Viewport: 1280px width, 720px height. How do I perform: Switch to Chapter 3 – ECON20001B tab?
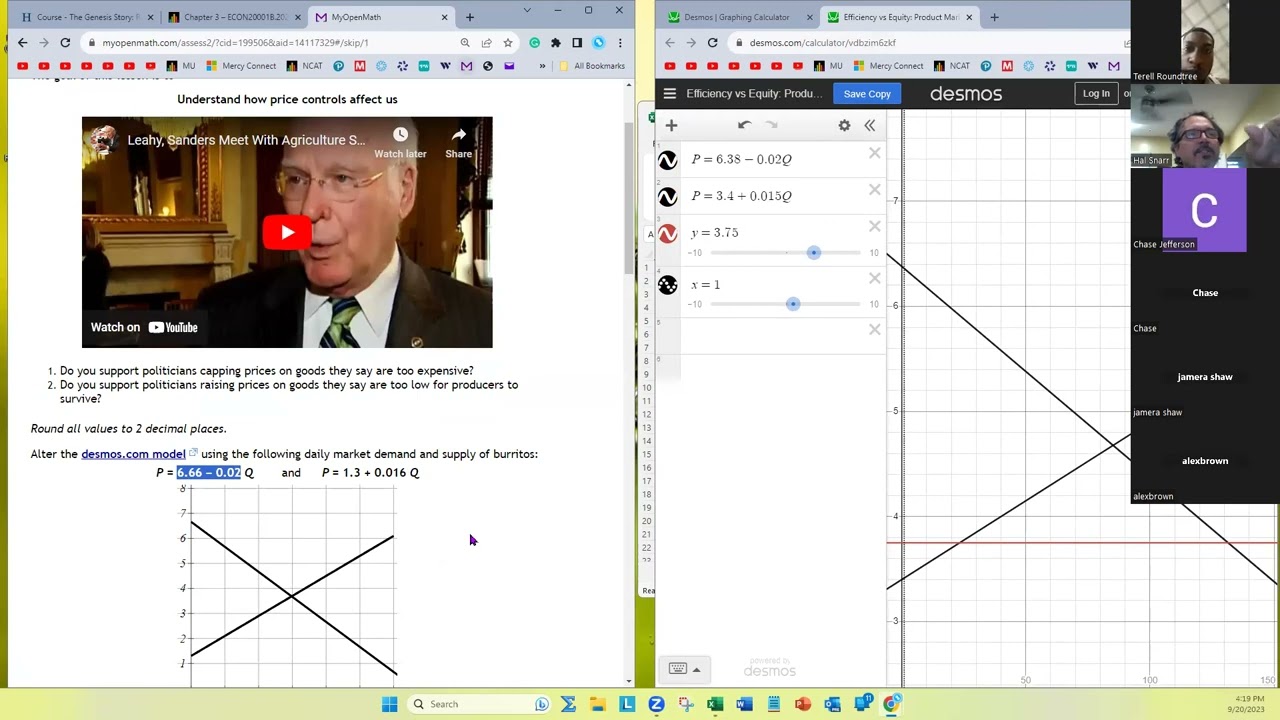pyautogui.click(x=233, y=17)
